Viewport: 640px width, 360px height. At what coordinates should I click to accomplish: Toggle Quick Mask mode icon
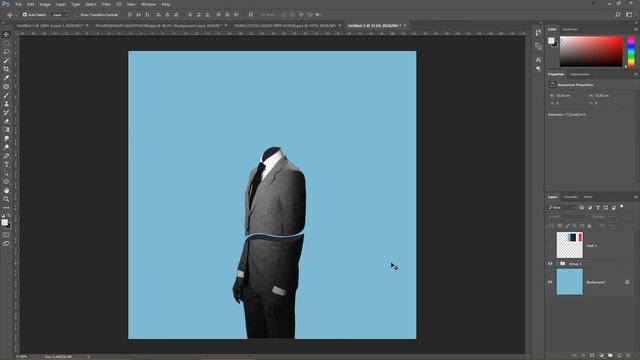coord(6,235)
